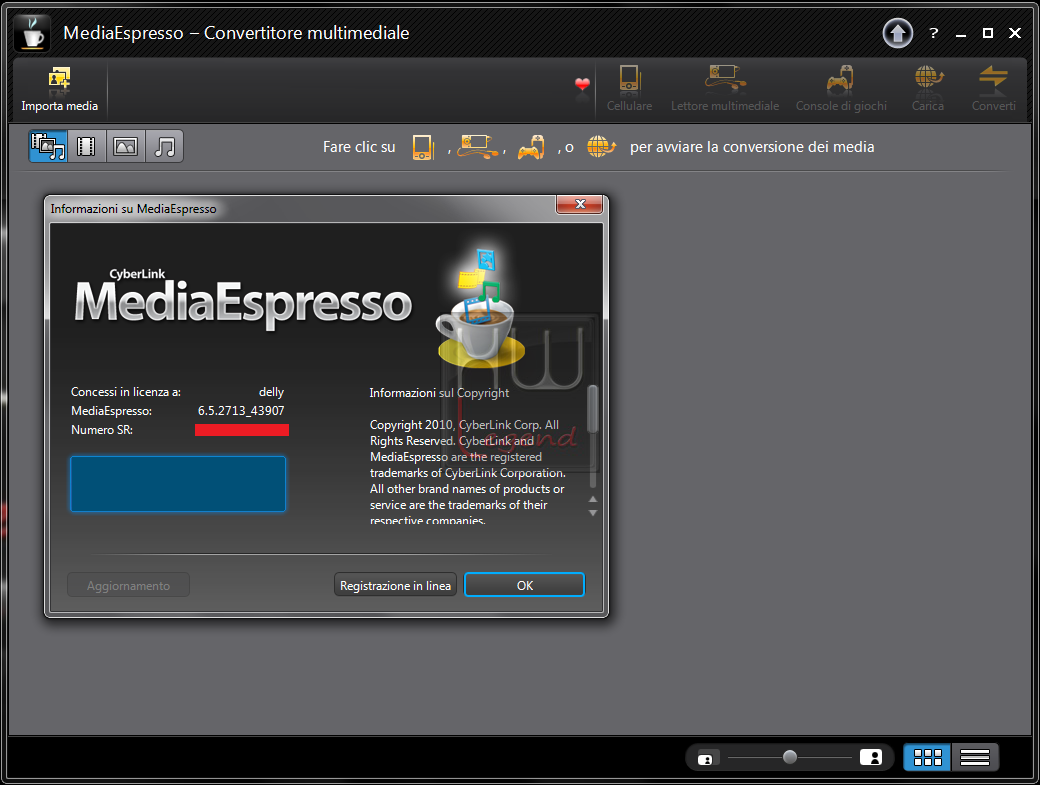The image size is (1040, 785).
Task: Open Importa media to add files
Action: point(59,90)
